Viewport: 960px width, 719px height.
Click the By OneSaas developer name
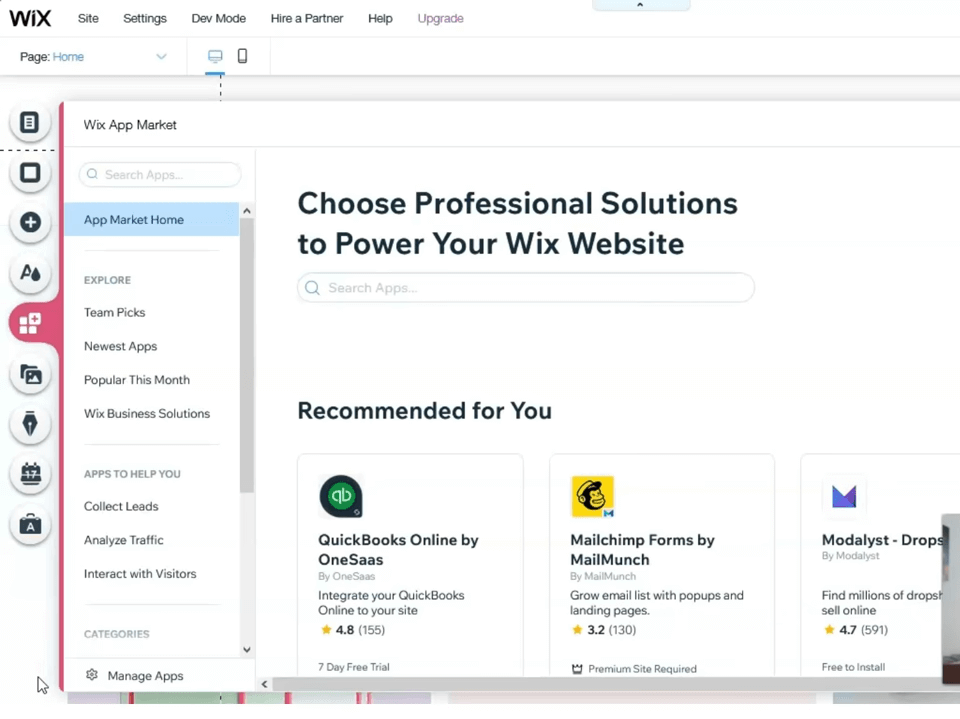click(x=347, y=576)
